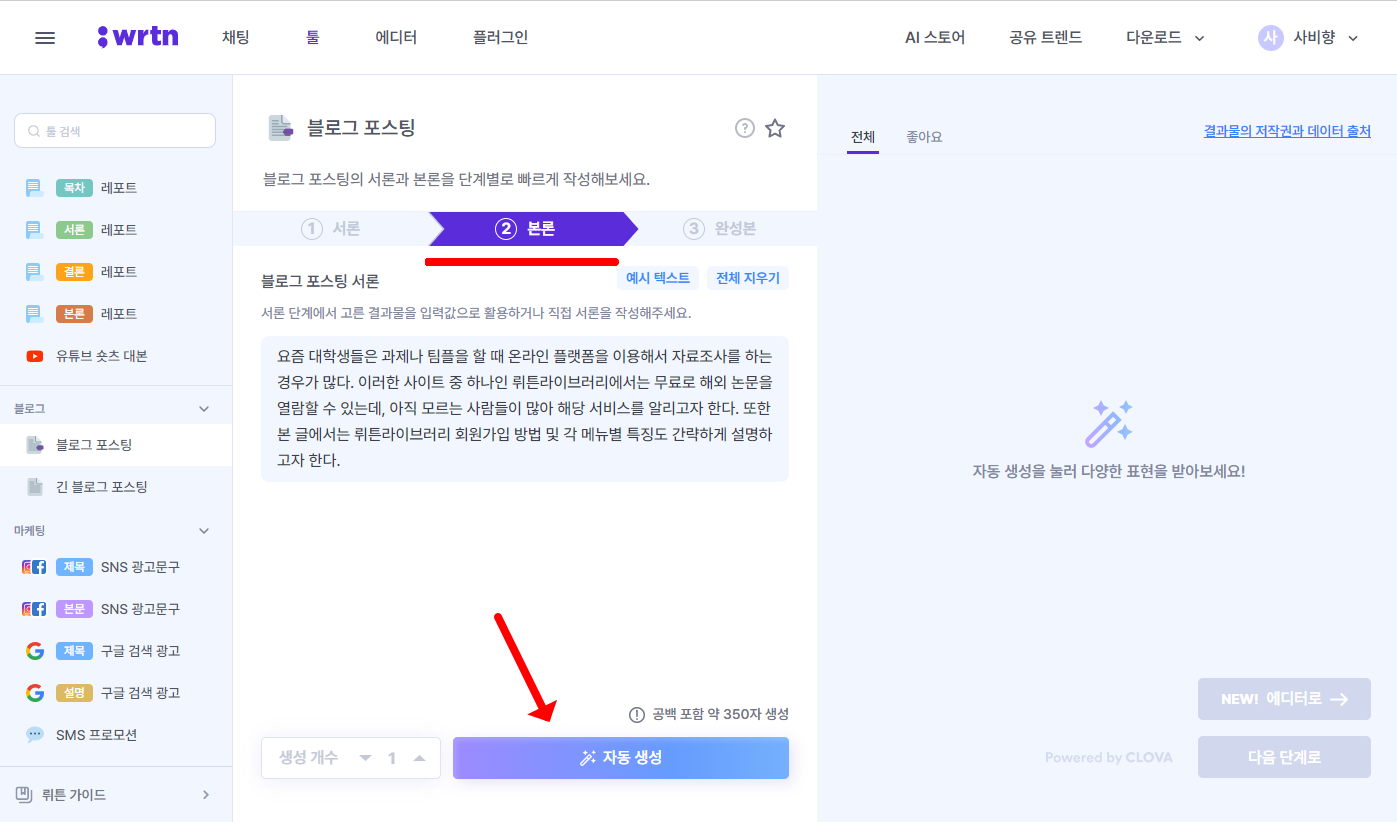1397x822 pixels.
Task: Open the 에디터 menu item
Action: (395, 36)
